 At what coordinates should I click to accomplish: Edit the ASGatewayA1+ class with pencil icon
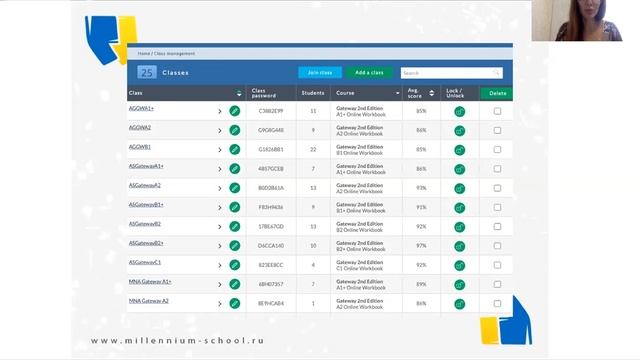pos(235,169)
